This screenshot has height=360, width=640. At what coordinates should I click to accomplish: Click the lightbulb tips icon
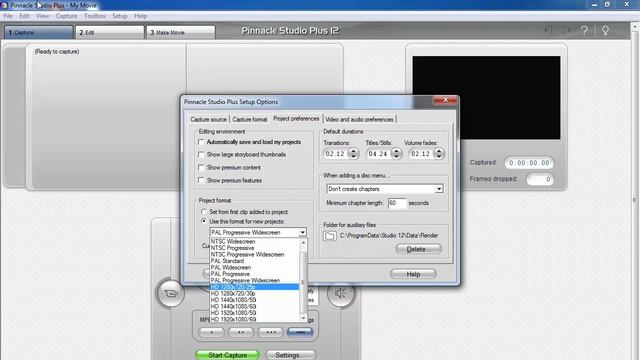pyautogui.click(x=605, y=30)
